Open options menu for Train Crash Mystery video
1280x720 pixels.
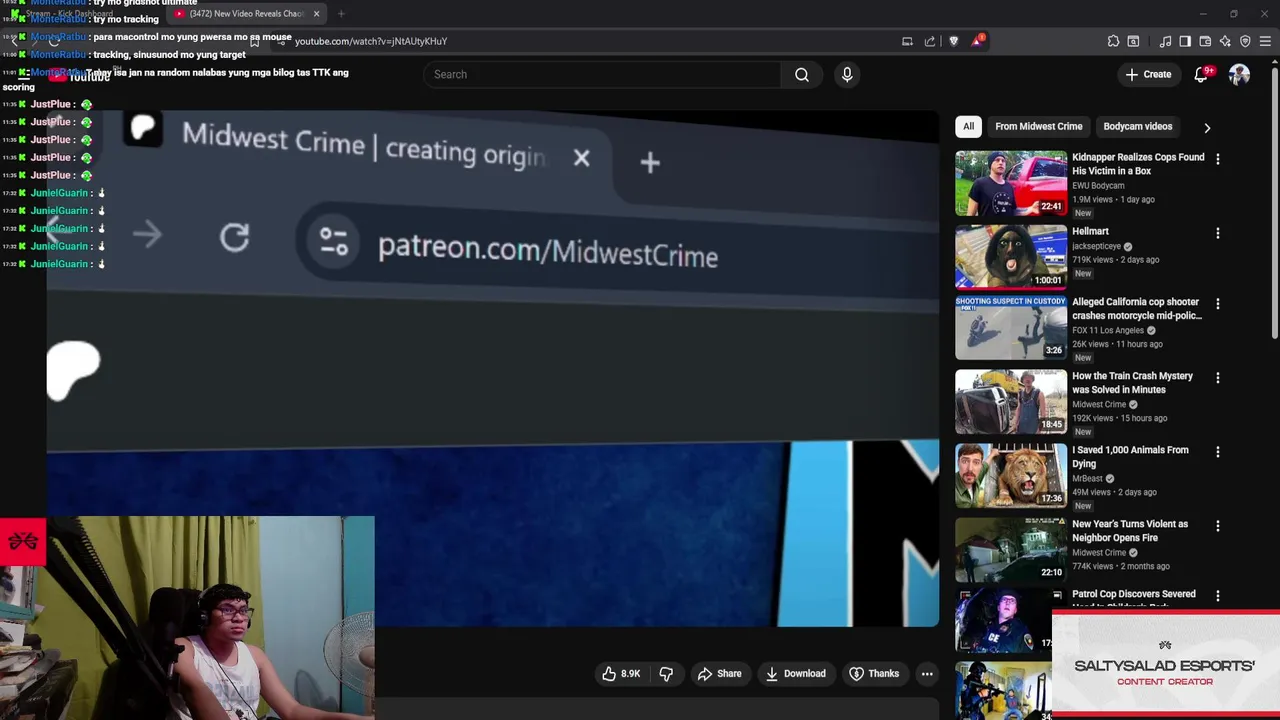point(1217,378)
